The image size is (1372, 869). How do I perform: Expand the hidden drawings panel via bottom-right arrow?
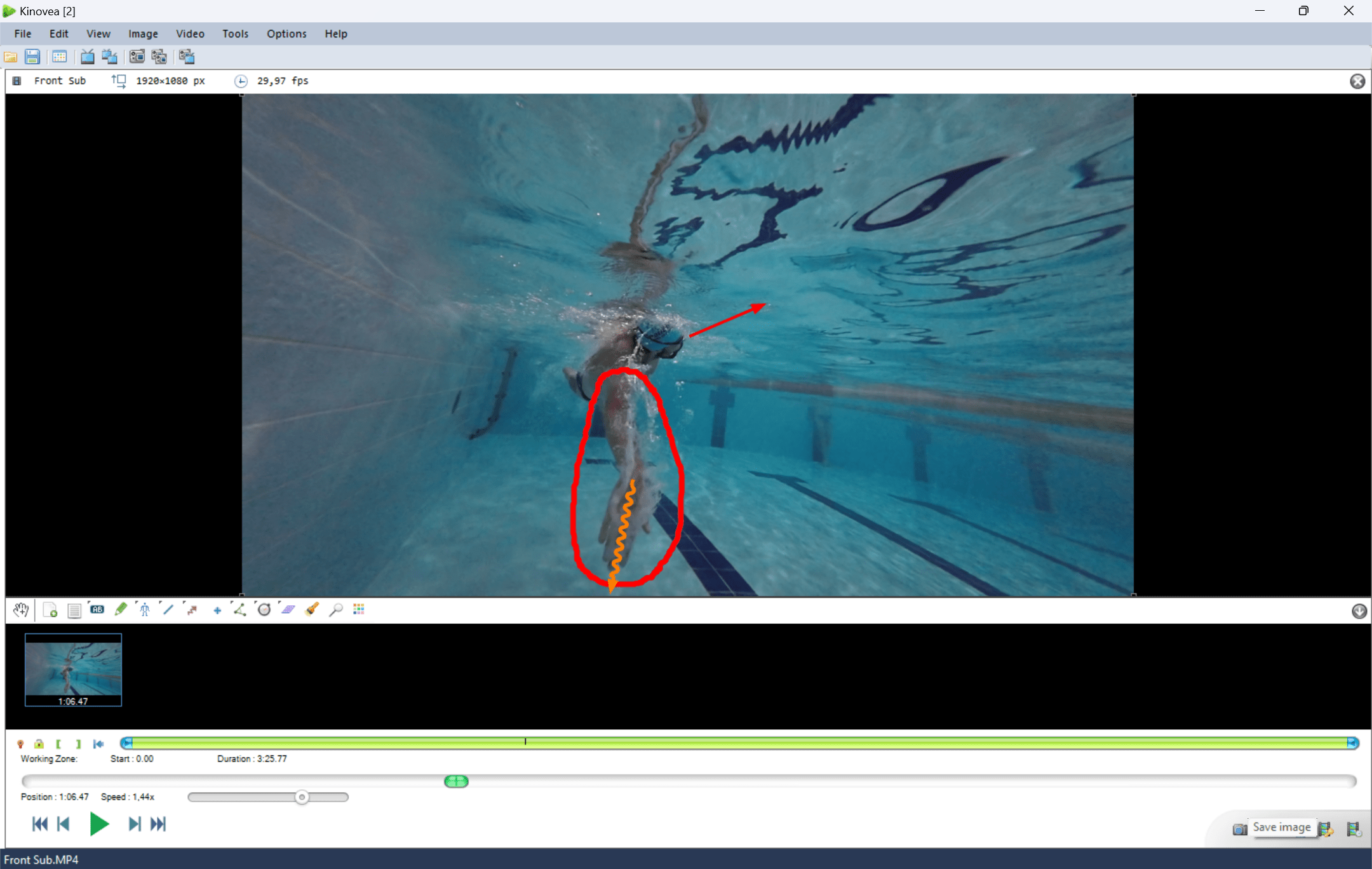pyautogui.click(x=1358, y=610)
